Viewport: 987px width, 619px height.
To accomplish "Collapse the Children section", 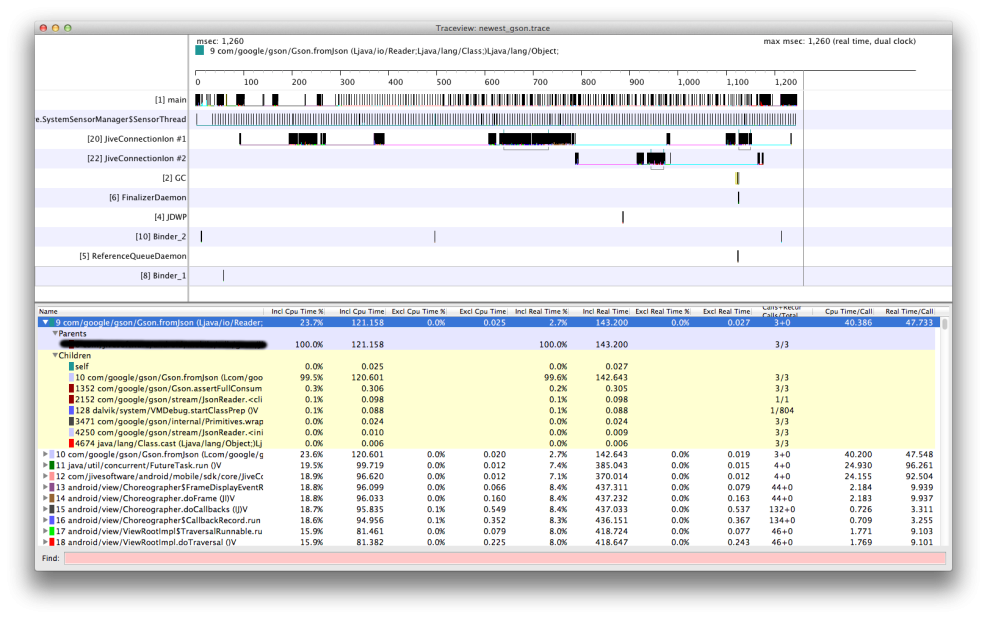I will tap(55, 355).
